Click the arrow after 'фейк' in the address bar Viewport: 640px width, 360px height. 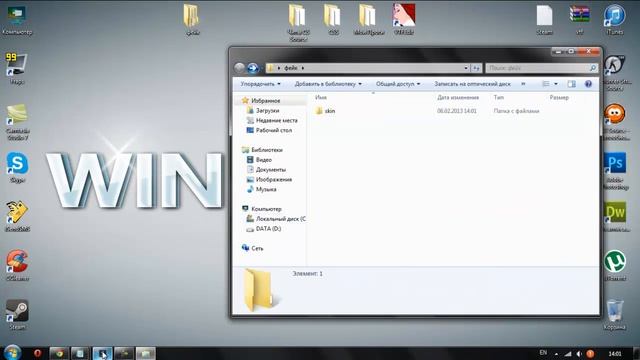303,68
